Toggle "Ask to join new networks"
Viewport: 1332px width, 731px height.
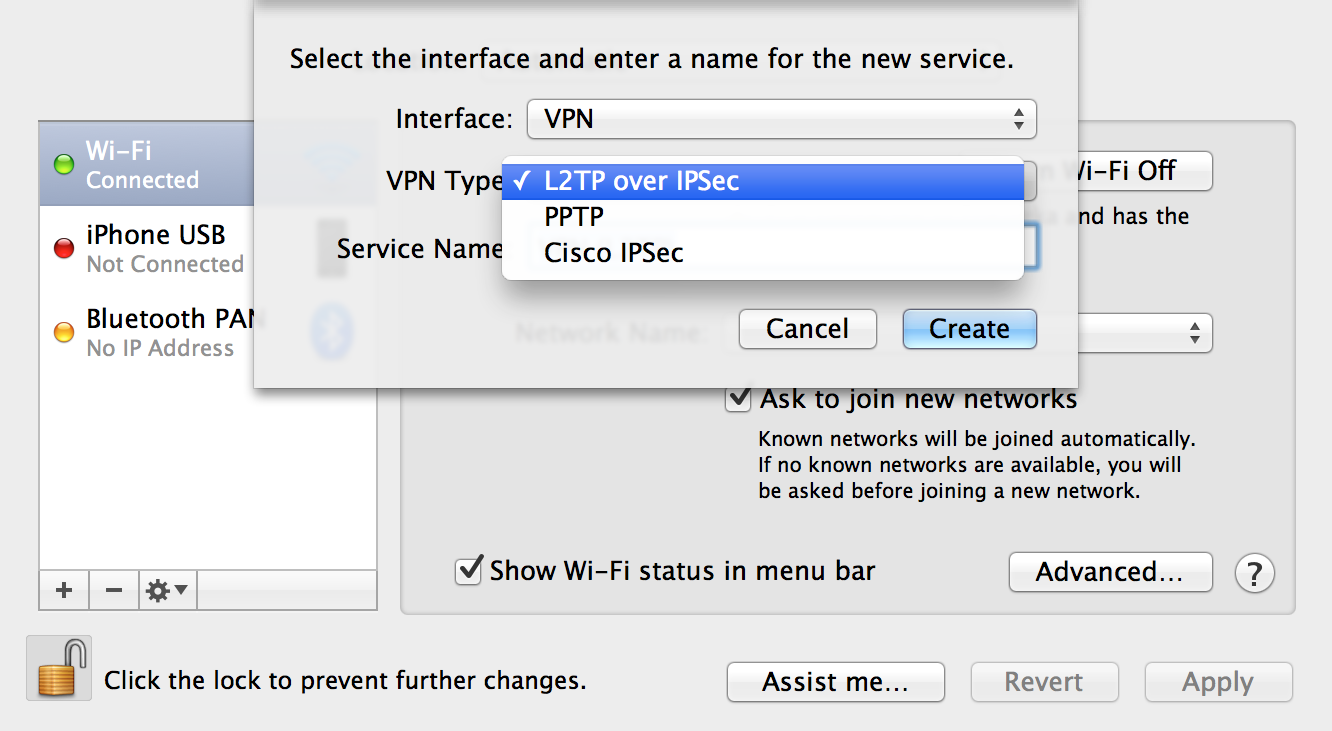point(738,398)
